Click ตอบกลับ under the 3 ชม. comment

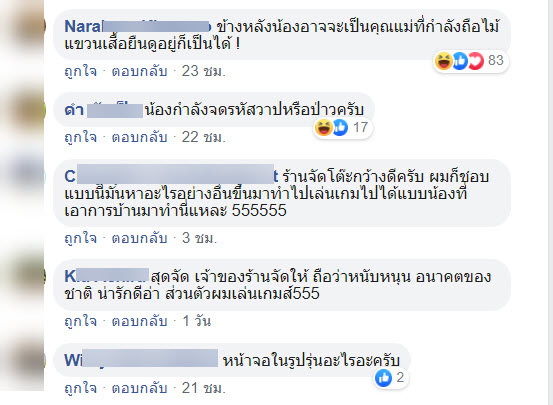[139, 238]
